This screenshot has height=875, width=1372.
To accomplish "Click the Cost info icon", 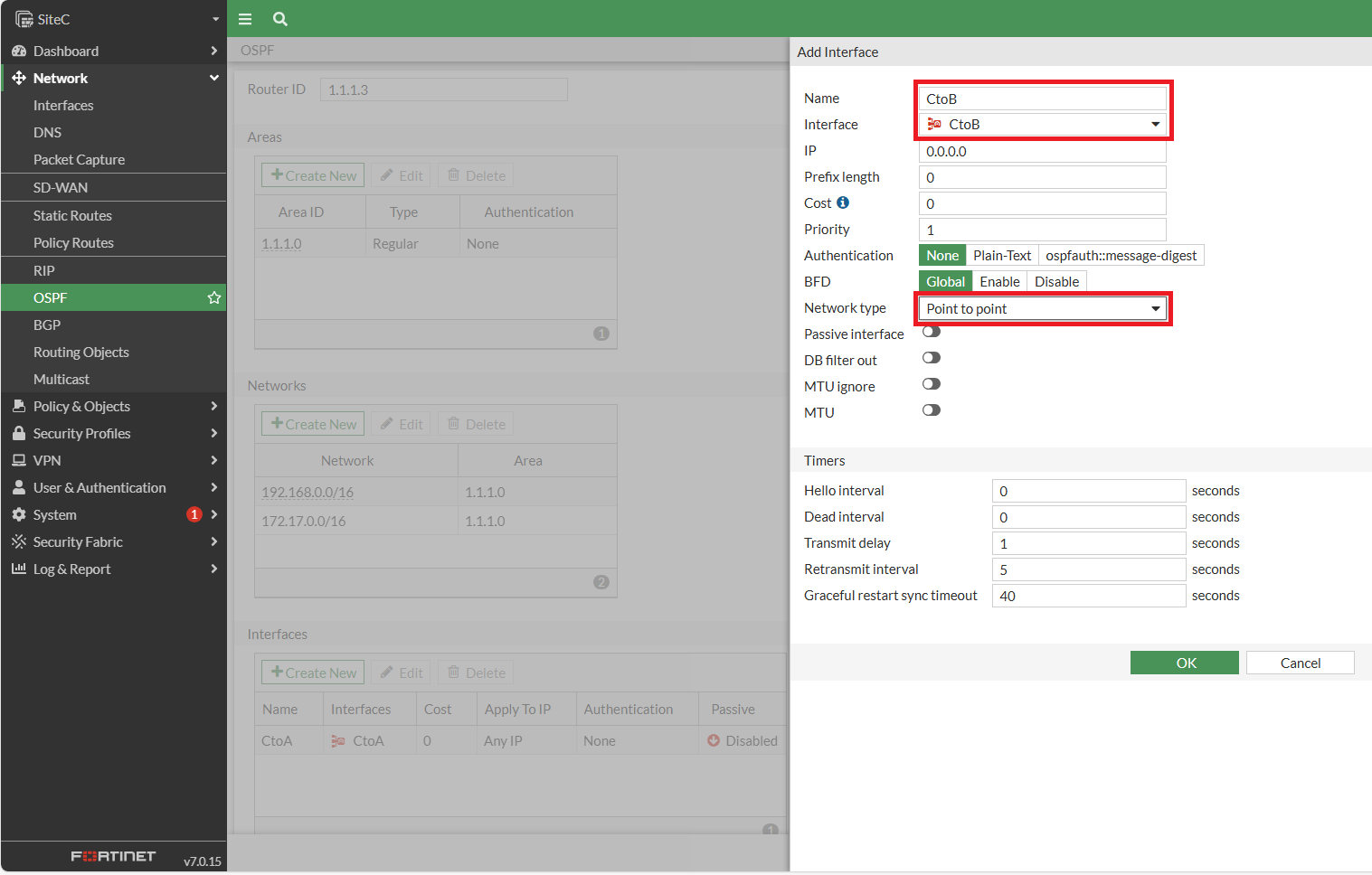I will [843, 202].
